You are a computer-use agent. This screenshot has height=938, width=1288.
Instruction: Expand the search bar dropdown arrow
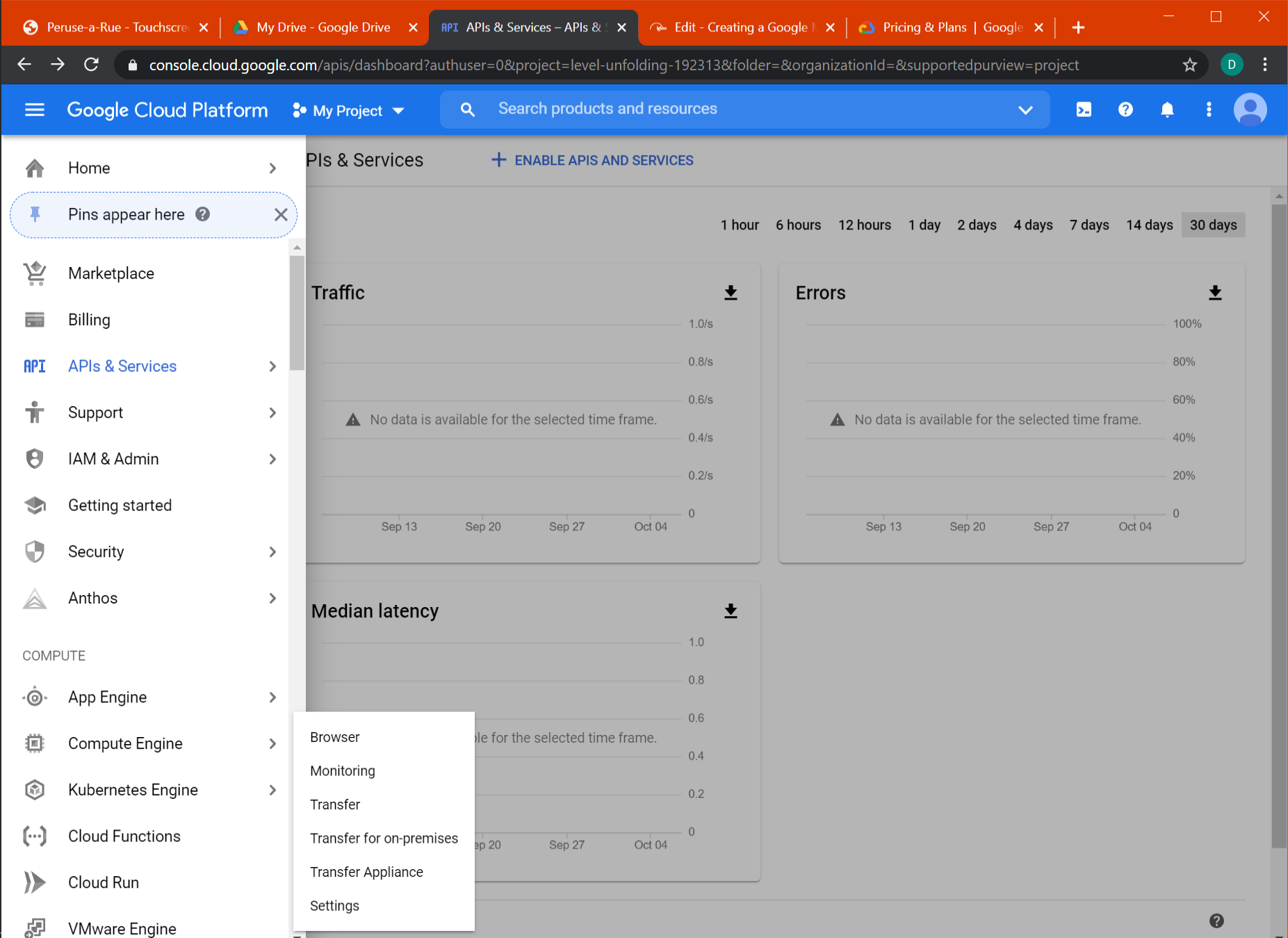1025,110
